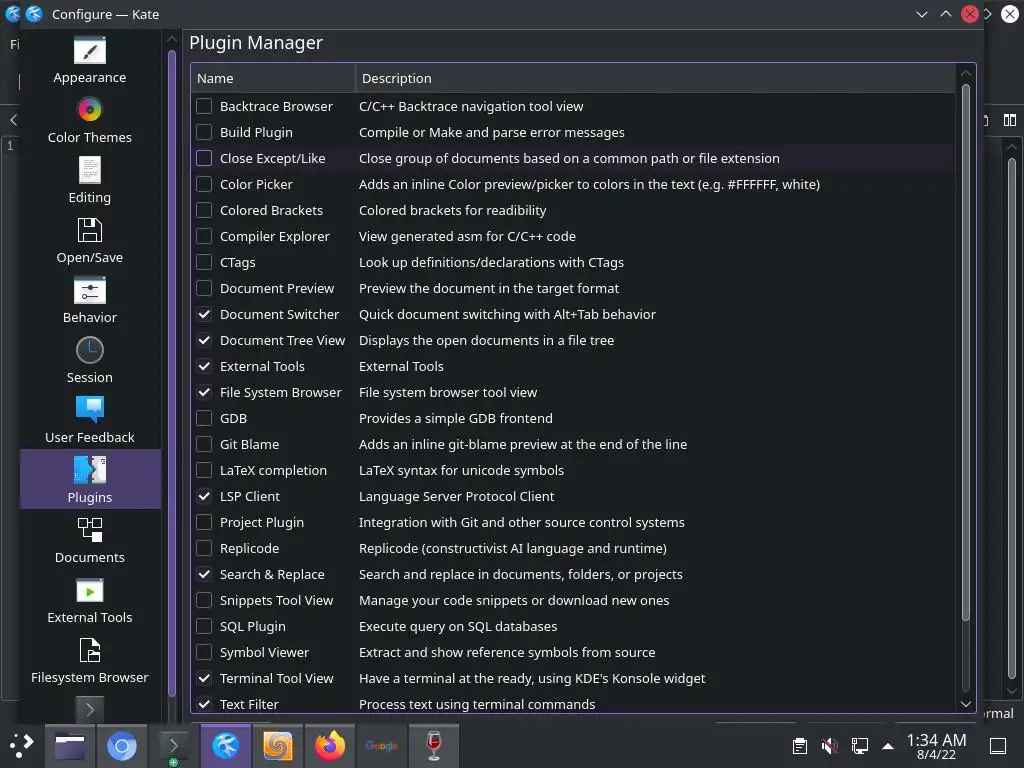Open the Editing settings page
The height and width of the screenshot is (768, 1024).
tap(89, 181)
